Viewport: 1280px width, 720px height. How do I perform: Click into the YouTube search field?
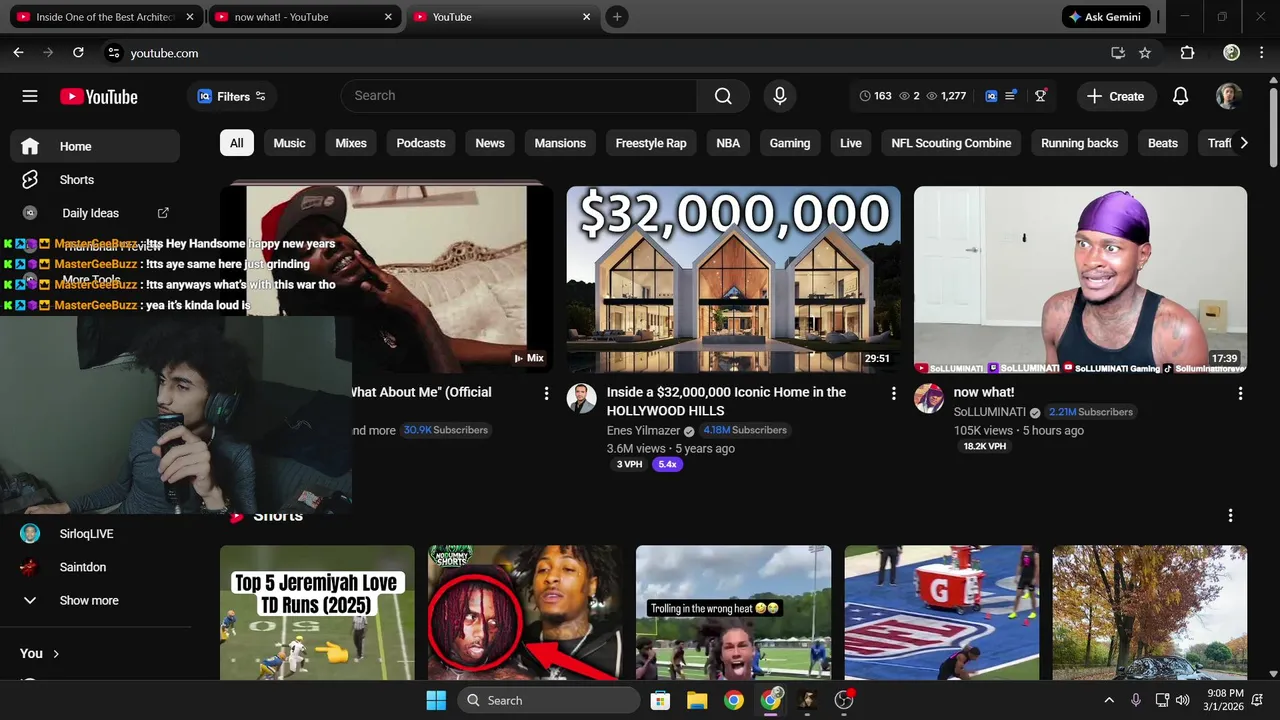coord(520,96)
